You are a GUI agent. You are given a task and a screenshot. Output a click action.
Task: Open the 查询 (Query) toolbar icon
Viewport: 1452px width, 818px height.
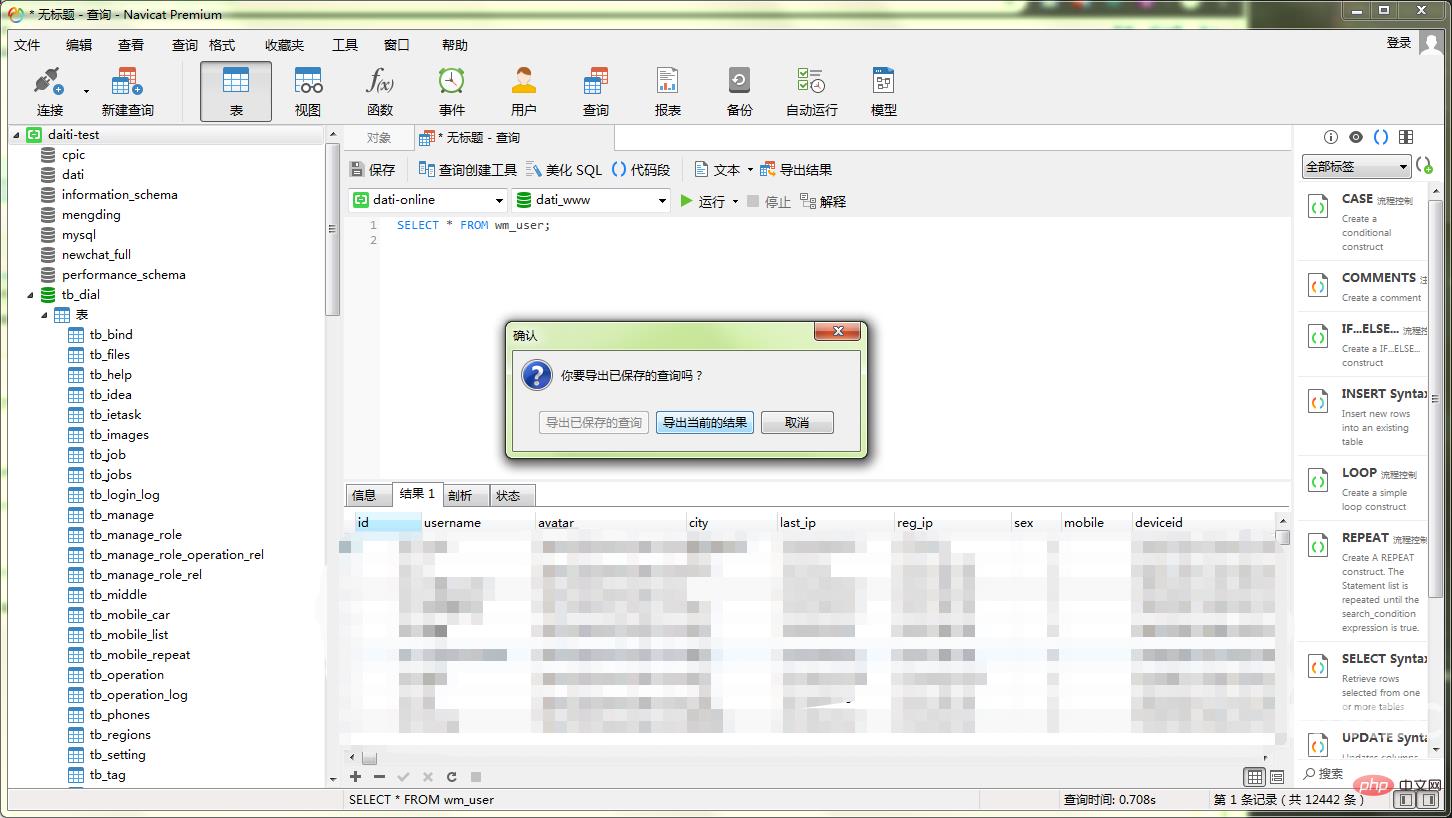[596, 92]
